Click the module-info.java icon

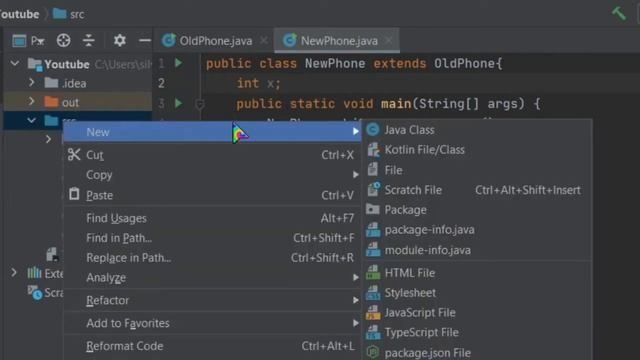coord(373,249)
